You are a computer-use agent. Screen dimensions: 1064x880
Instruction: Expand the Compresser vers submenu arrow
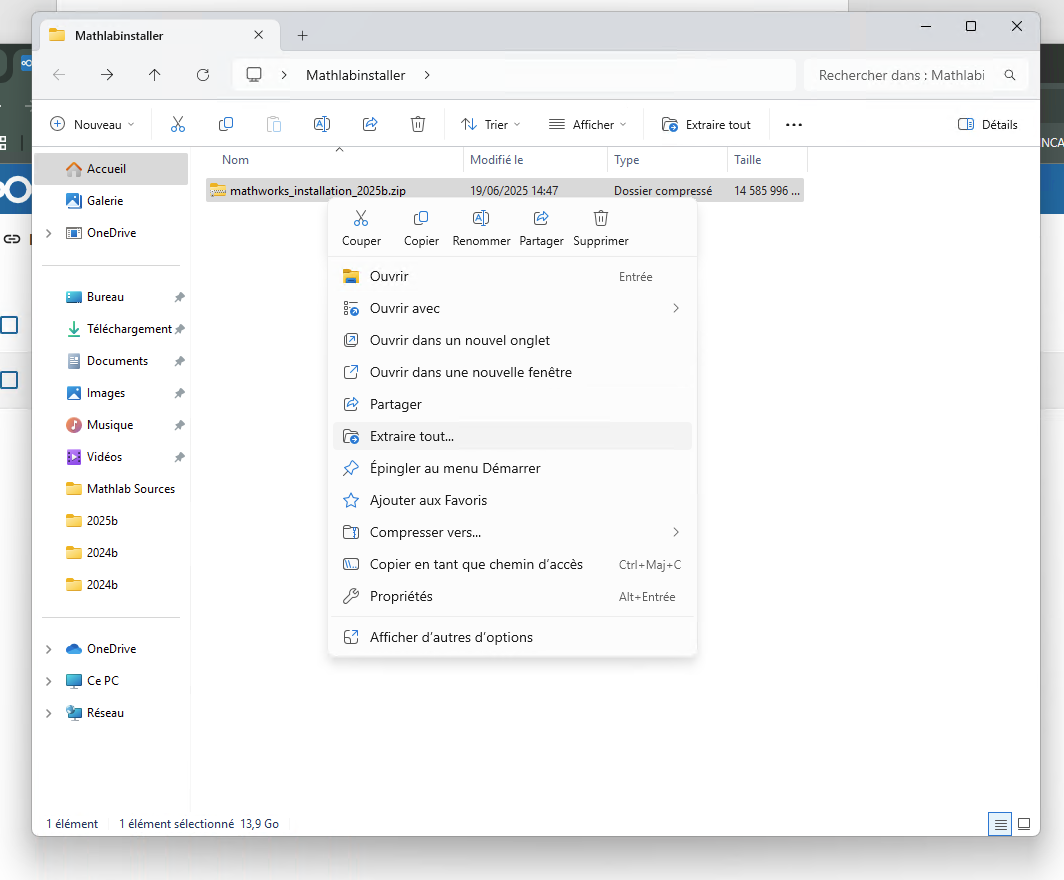pyautogui.click(x=676, y=532)
